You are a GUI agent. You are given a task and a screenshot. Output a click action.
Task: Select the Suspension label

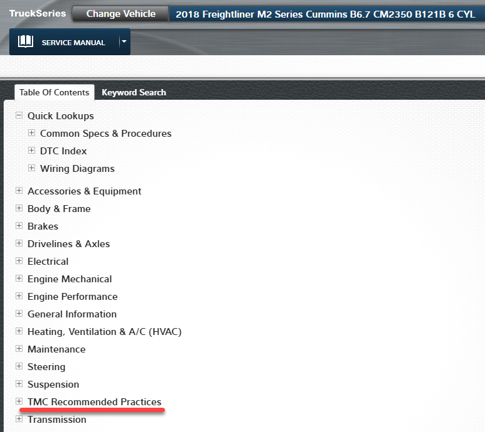(x=53, y=384)
